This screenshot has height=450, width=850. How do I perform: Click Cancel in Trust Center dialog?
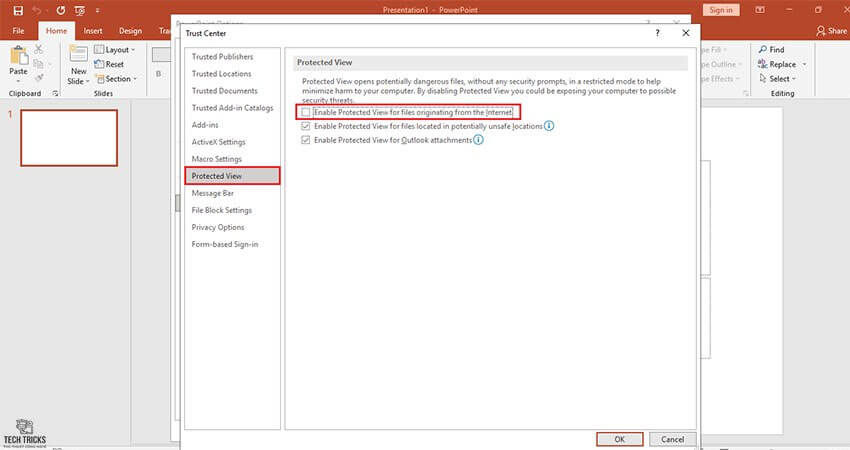pos(672,439)
